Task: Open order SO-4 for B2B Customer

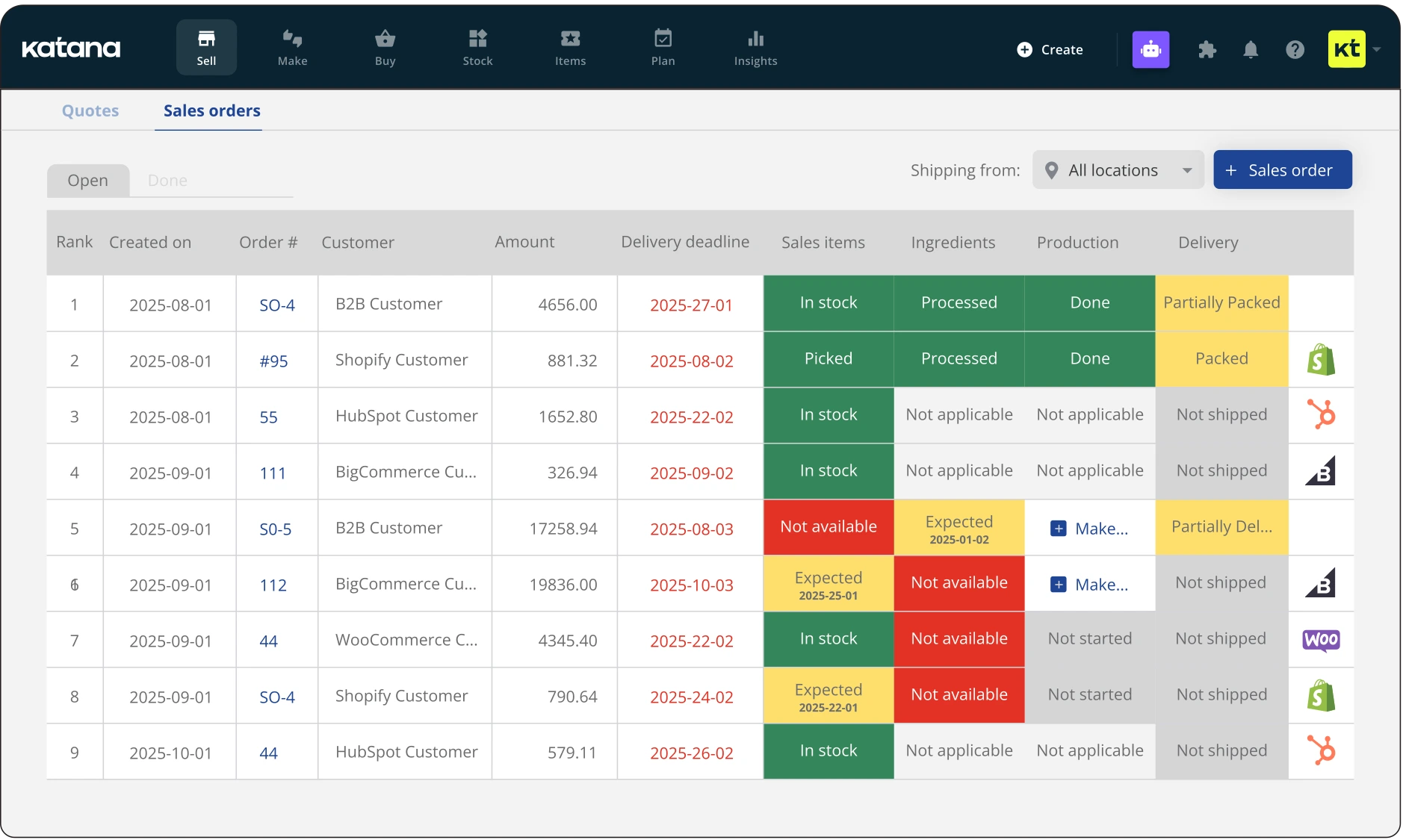Action: 276,304
